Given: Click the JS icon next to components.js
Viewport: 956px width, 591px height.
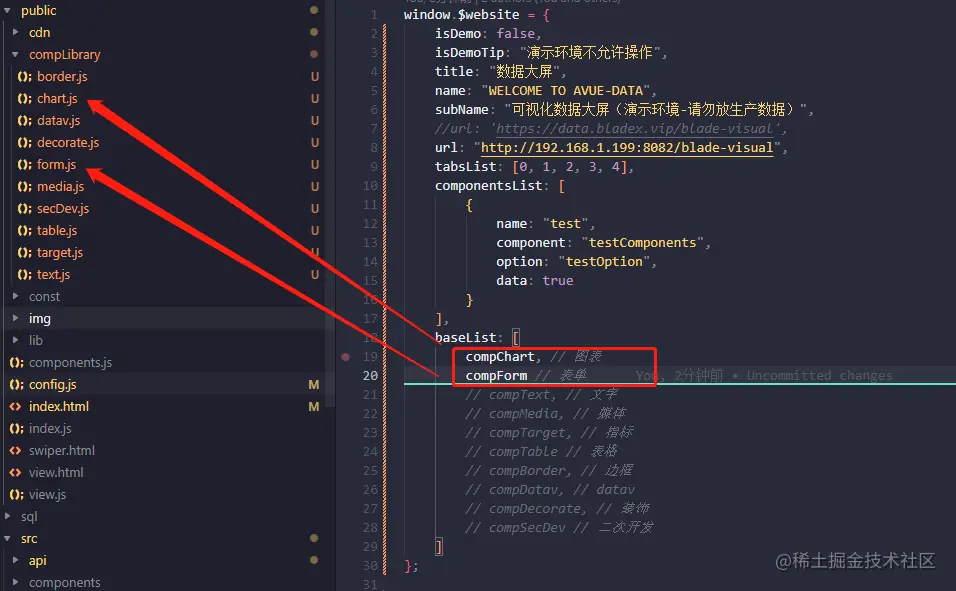Looking at the screenshot, I should (x=16, y=362).
